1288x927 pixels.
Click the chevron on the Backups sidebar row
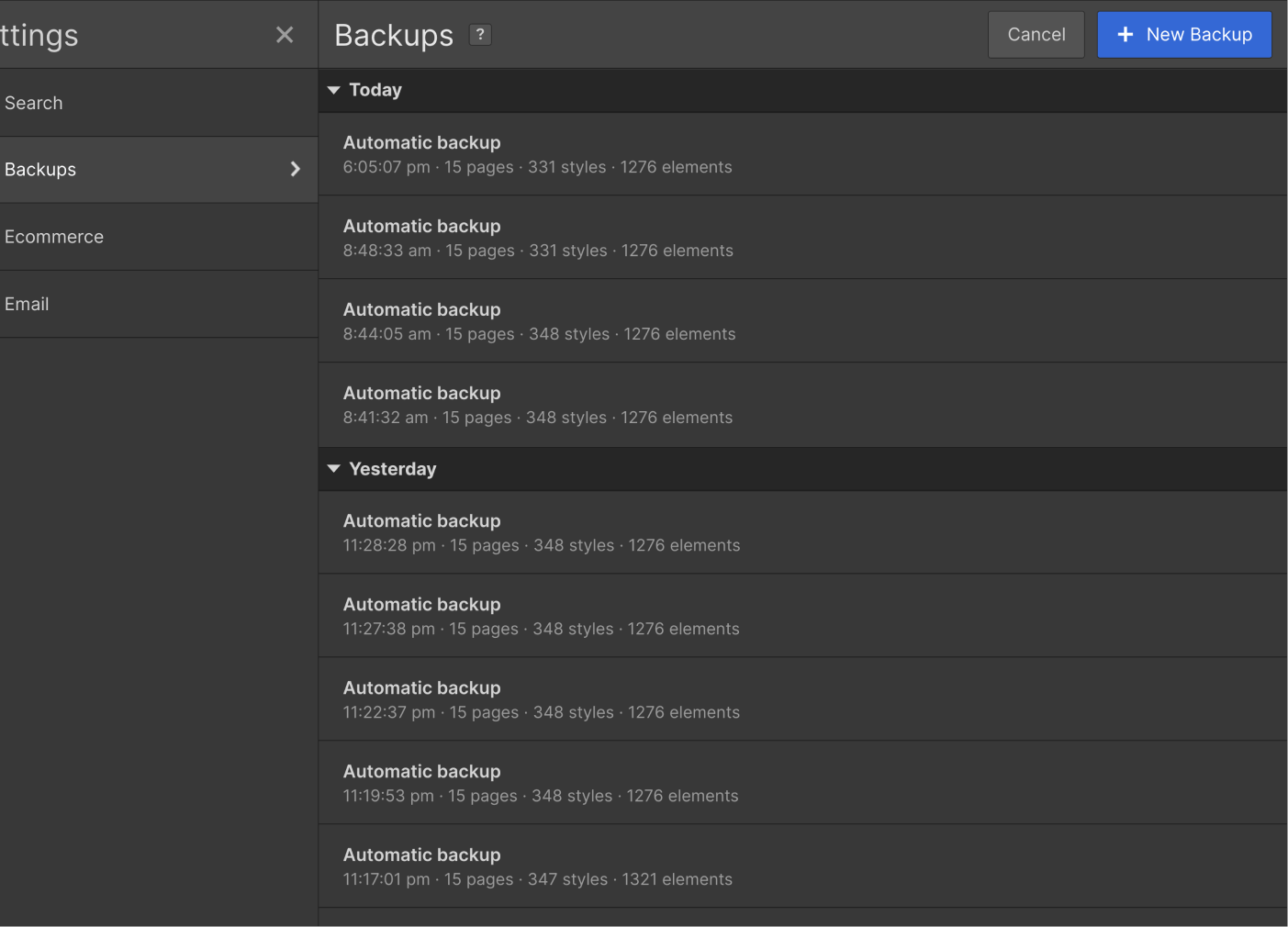tap(295, 169)
